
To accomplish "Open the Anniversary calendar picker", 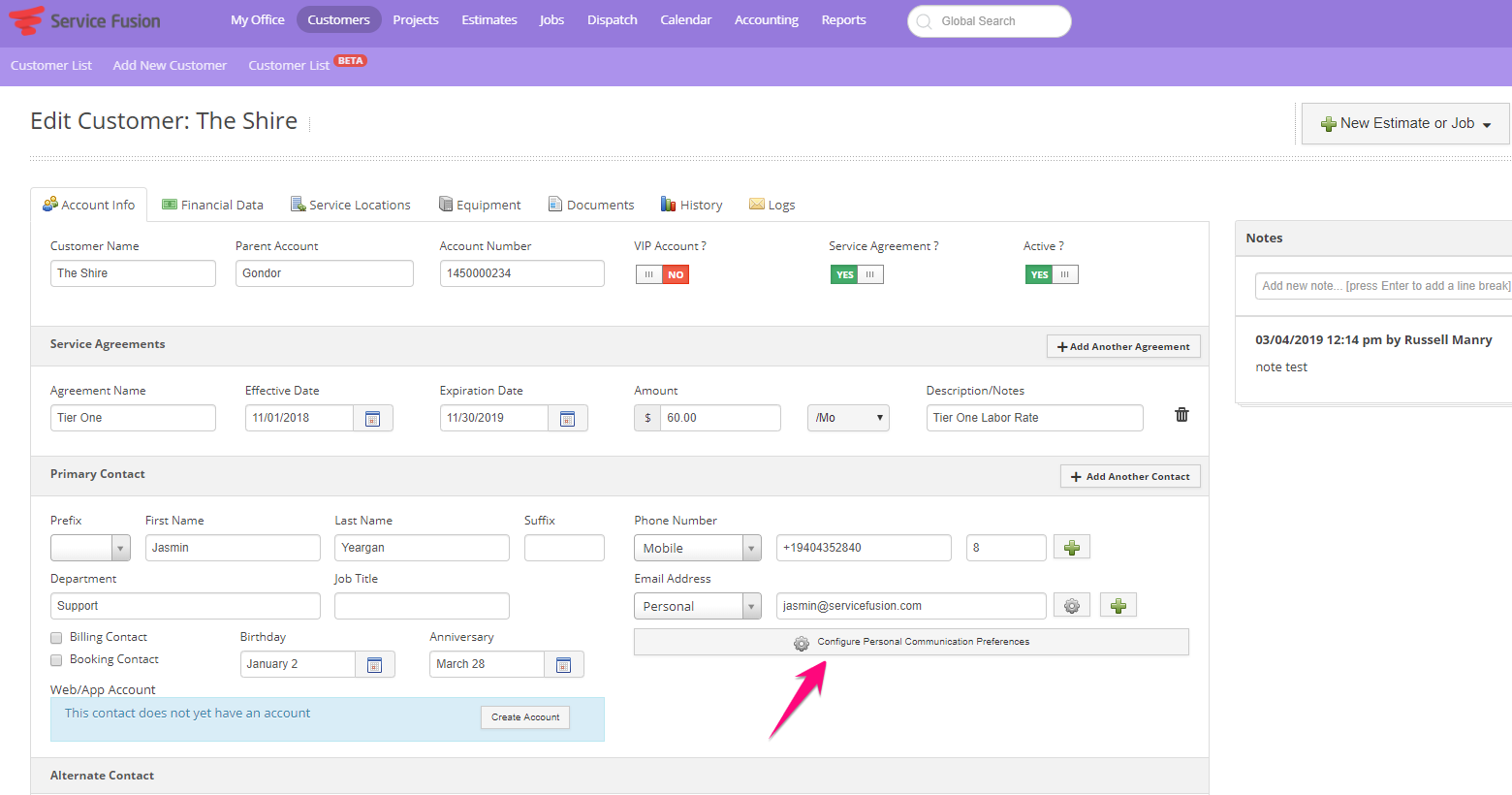I will coord(563,664).
